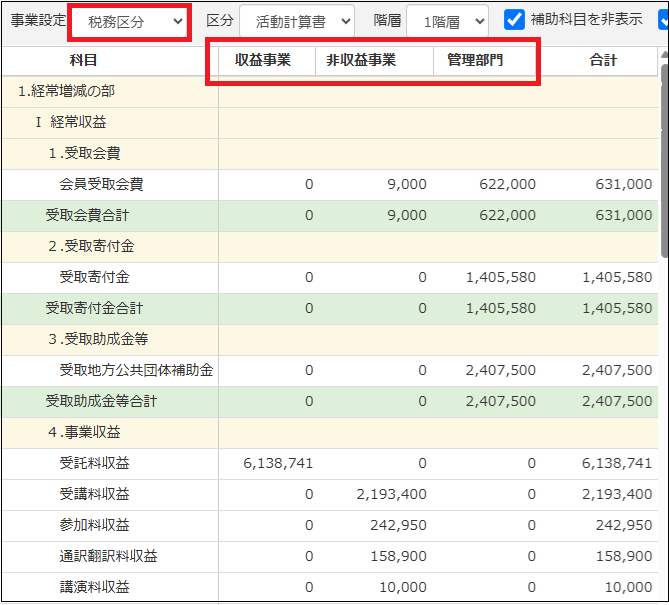669x605 pixels.
Task: Select the 2.受取寄付金 heading row
Action: pos(330,247)
